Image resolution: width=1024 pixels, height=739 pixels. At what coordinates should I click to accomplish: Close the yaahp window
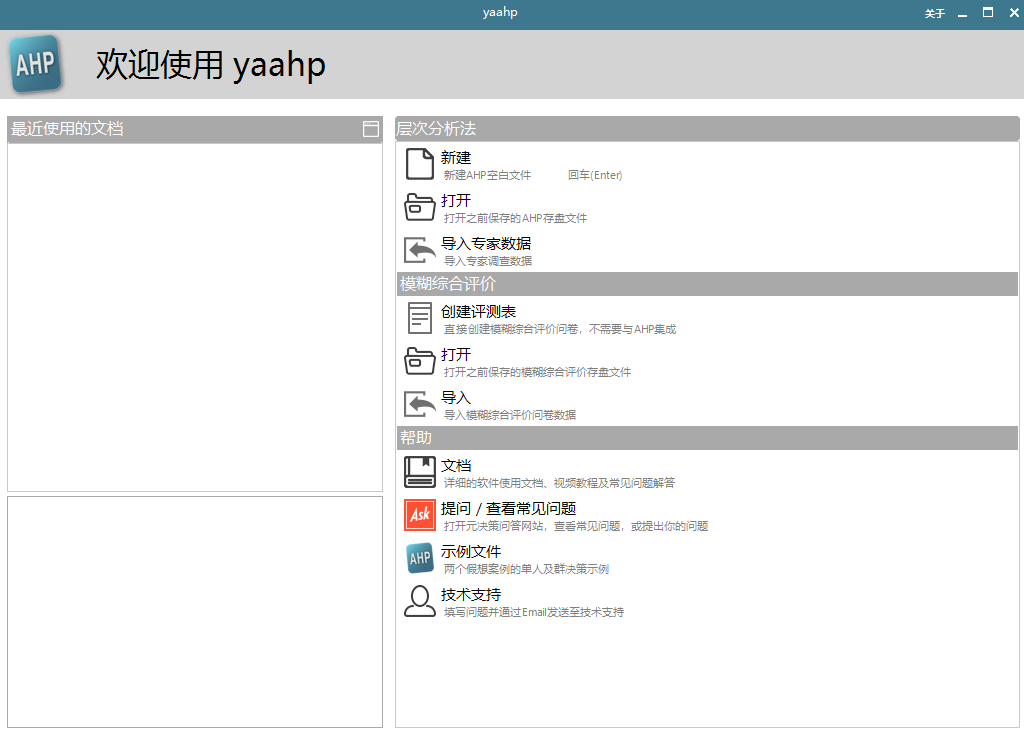pos(1014,13)
